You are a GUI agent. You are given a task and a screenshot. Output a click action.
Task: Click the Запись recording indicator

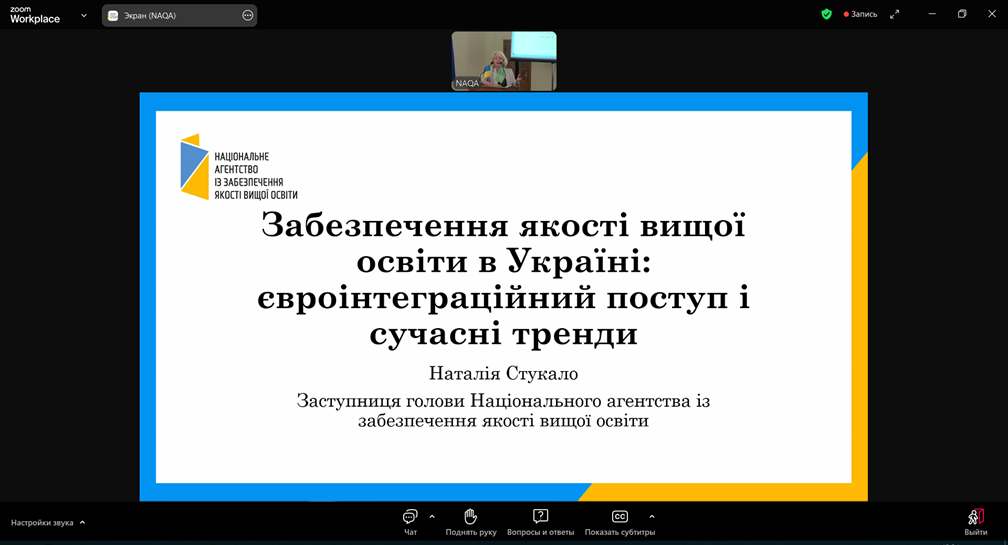(x=860, y=14)
